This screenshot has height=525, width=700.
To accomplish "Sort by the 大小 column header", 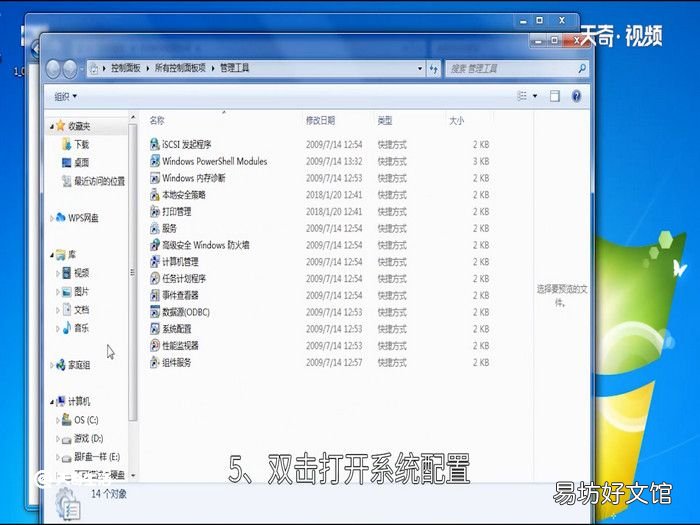I will point(456,121).
